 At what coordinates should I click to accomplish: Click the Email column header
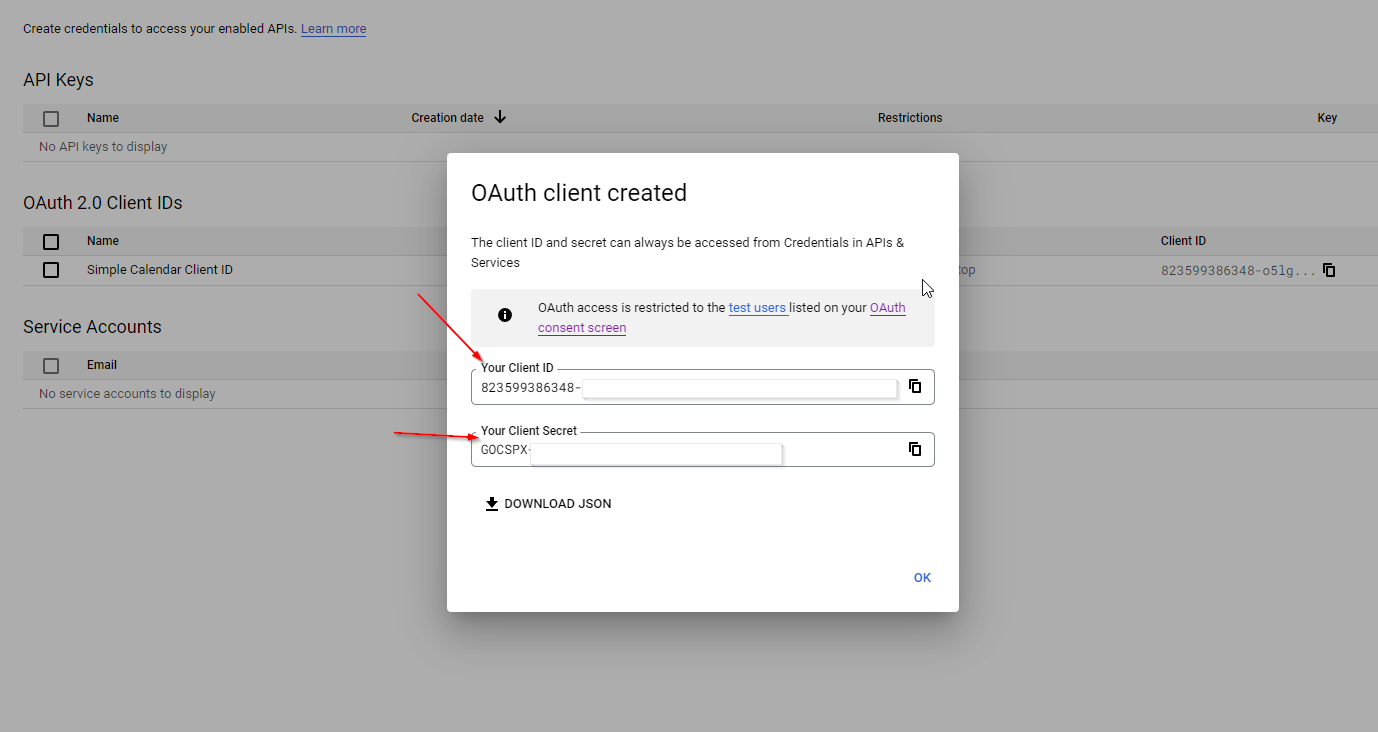pyautogui.click(x=102, y=365)
